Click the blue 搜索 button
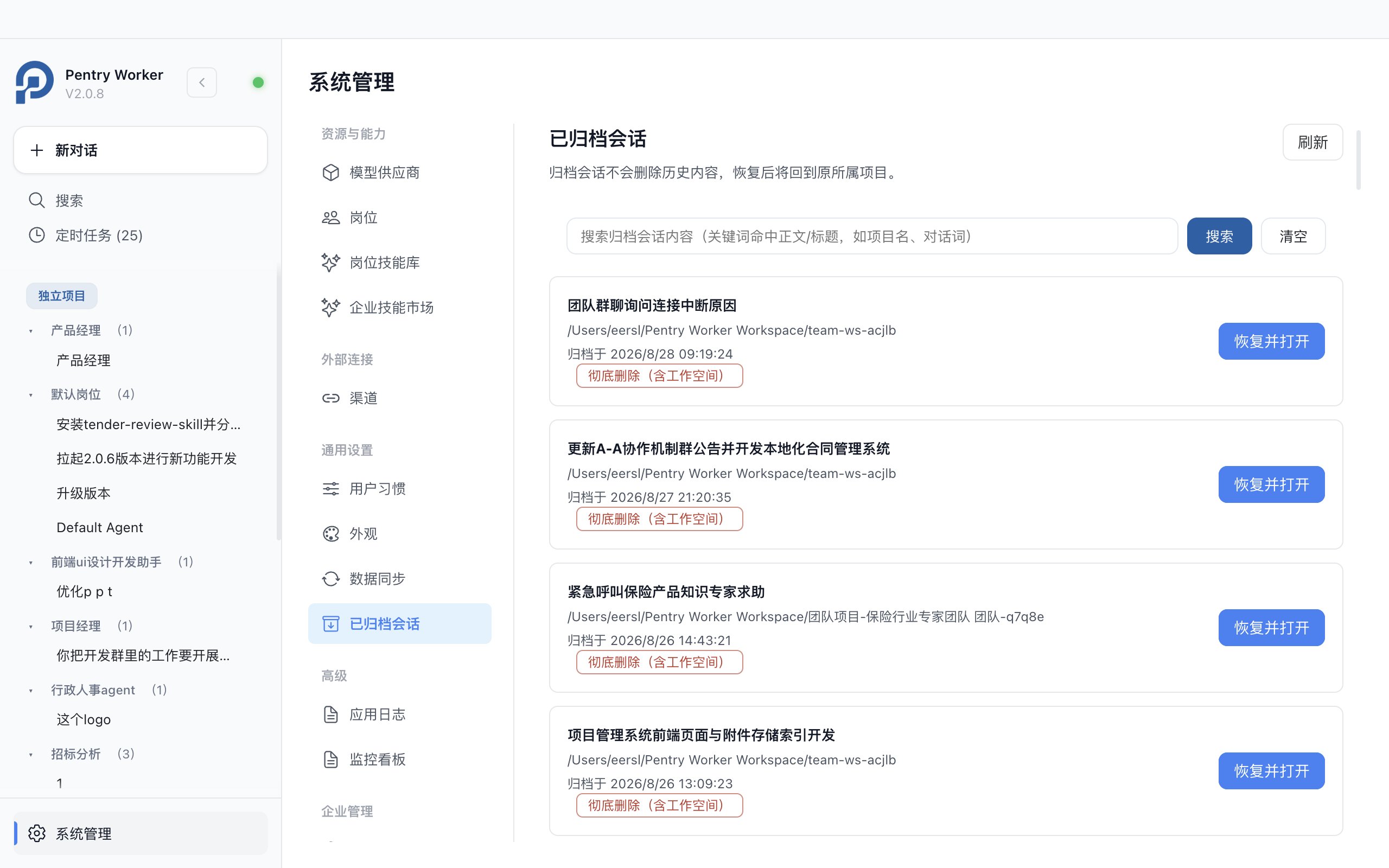 (x=1219, y=236)
